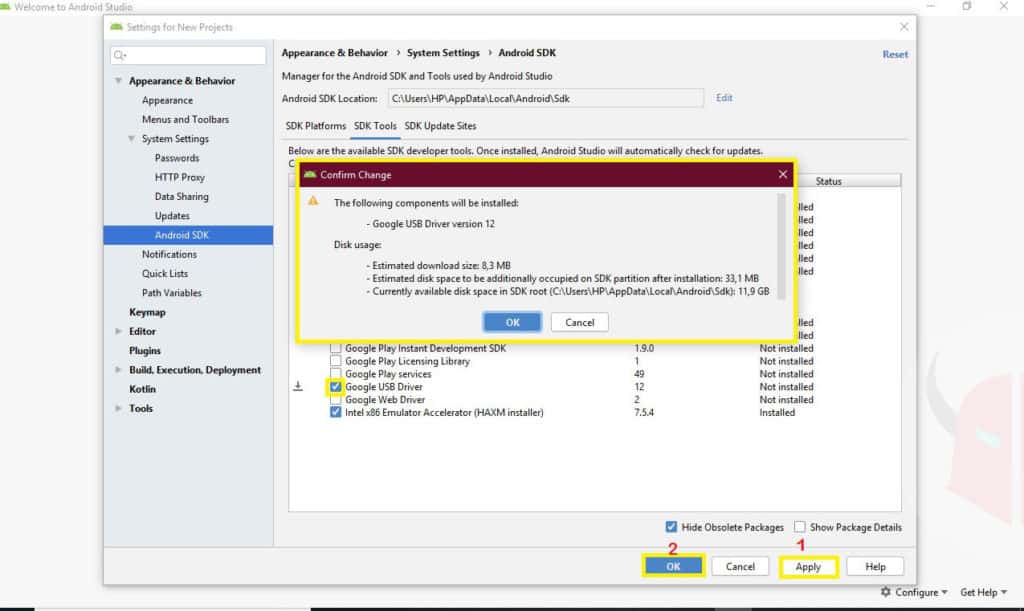The height and width of the screenshot is (611, 1024).
Task: Select Appearance in settings tree
Action: coord(167,101)
